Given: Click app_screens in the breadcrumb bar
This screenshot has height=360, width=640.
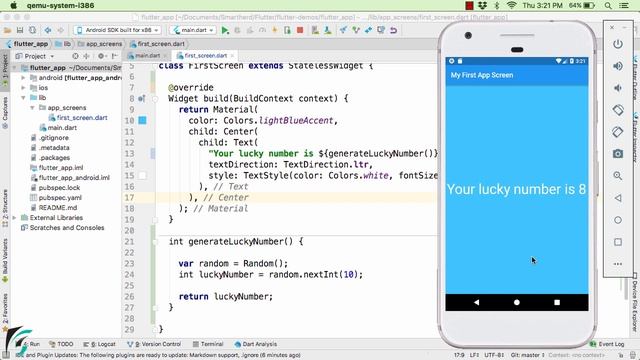Looking at the screenshot, I should click(100, 44).
